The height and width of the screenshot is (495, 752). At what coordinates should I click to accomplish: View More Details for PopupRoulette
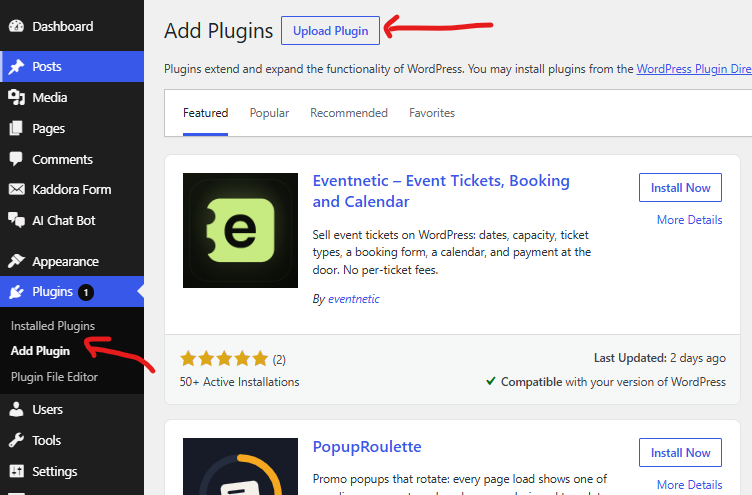pos(689,484)
